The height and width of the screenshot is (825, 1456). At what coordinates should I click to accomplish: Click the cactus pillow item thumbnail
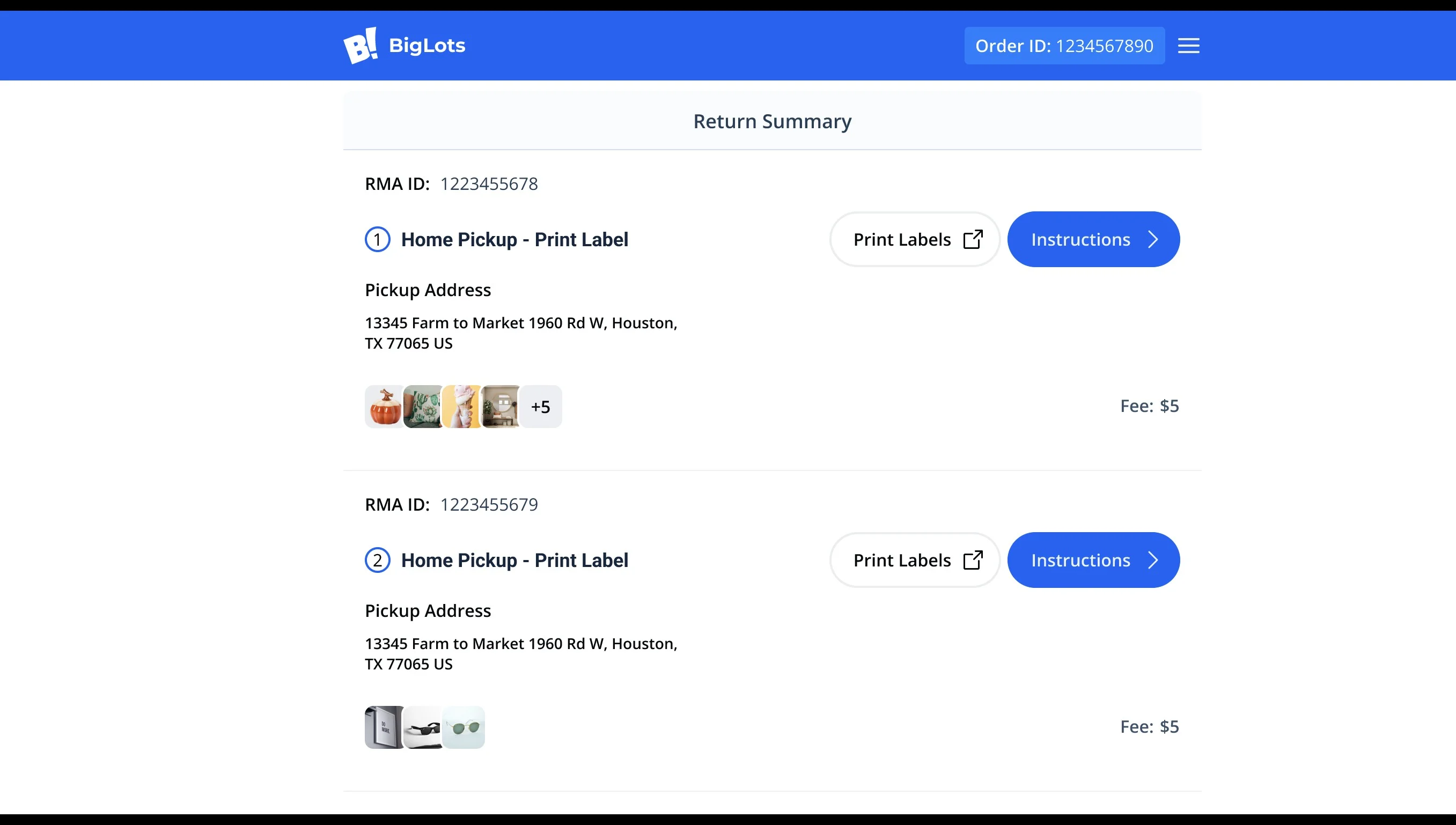(x=423, y=406)
